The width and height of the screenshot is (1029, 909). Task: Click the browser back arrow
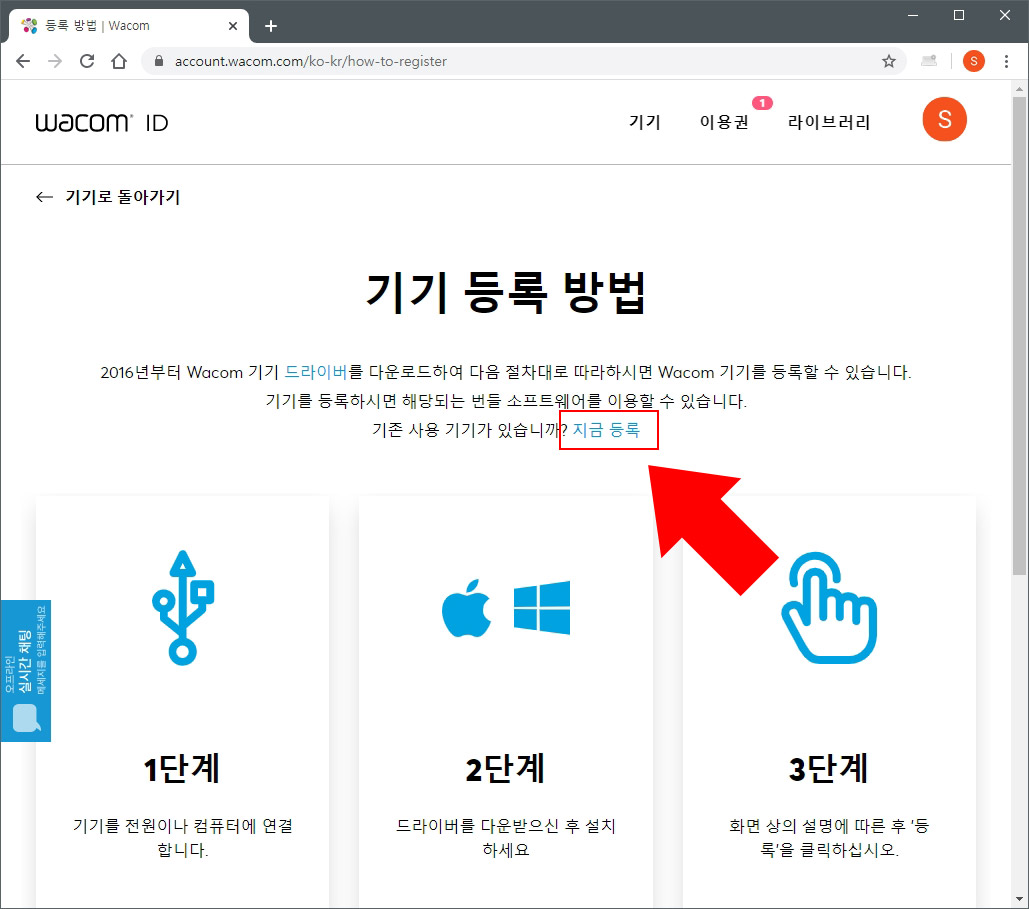pos(23,60)
